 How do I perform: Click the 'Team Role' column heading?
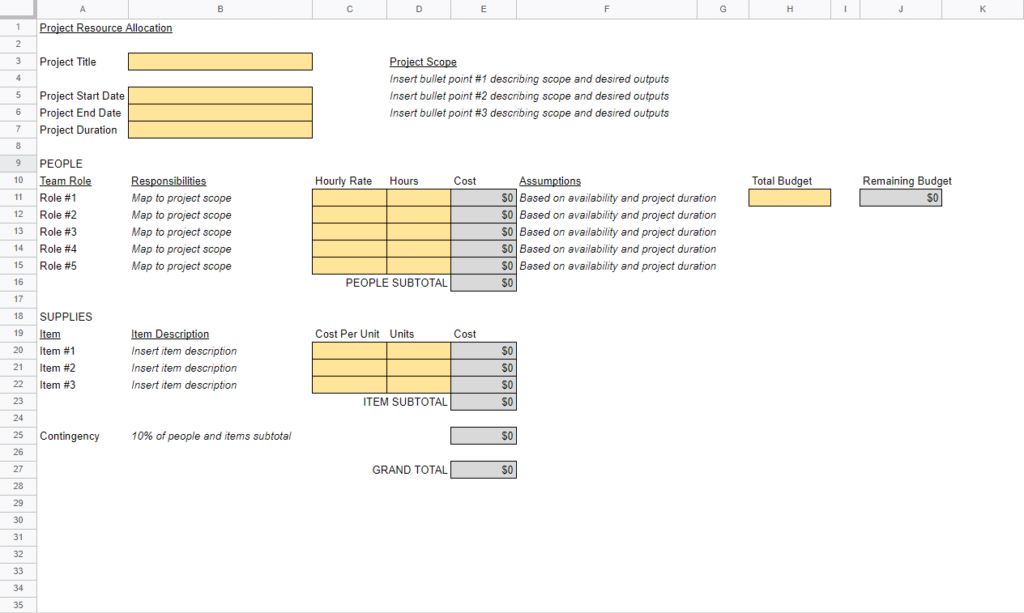pyautogui.click(x=65, y=181)
